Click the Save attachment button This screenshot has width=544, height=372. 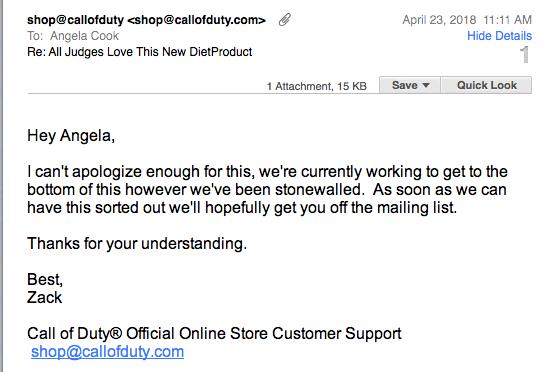tap(405, 85)
